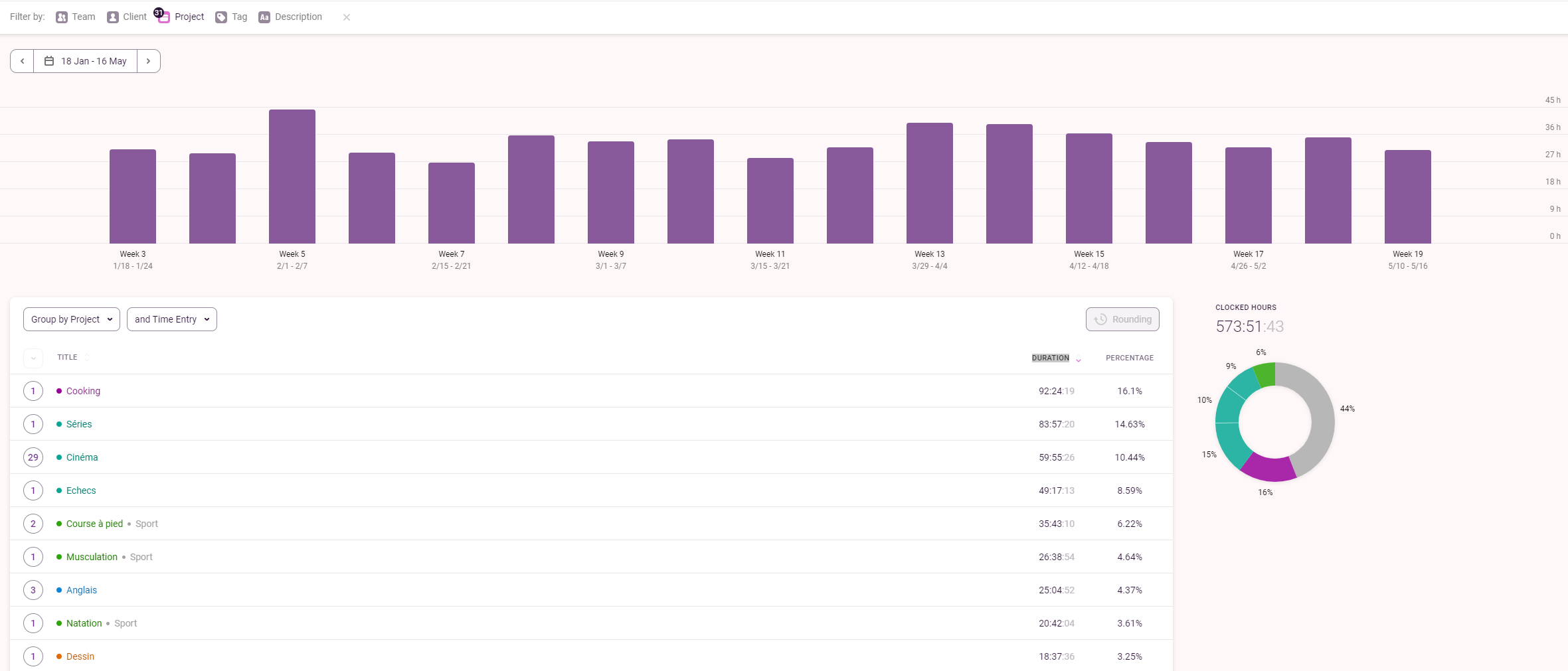Sort the table by Title column

click(x=68, y=358)
